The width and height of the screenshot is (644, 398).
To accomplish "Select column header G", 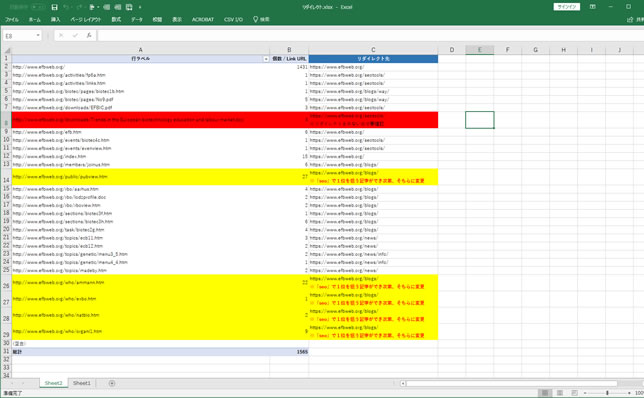I will 535,50.
